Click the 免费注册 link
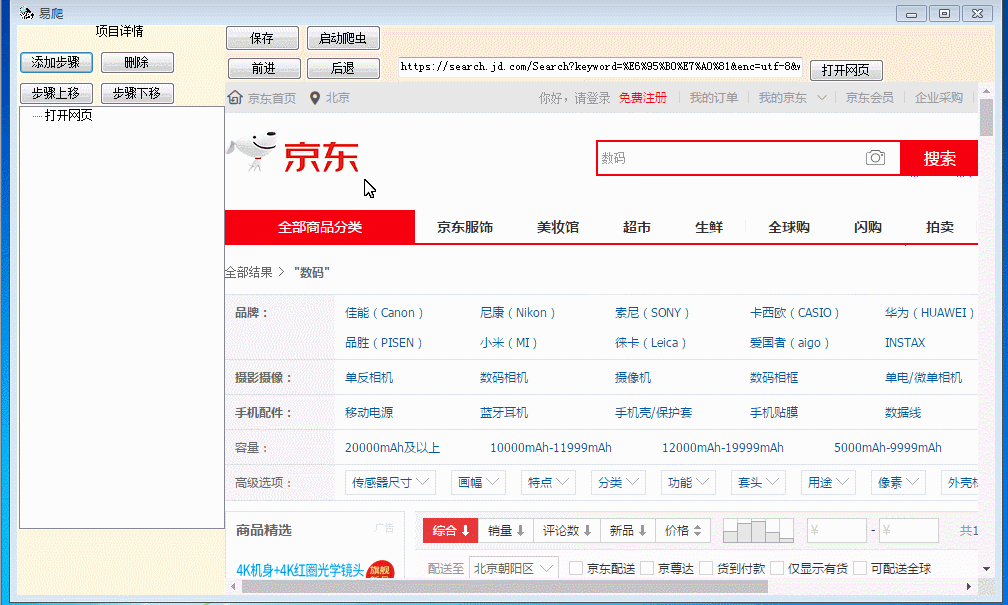The height and width of the screenshot is (605, 1008). click(643, 98)
